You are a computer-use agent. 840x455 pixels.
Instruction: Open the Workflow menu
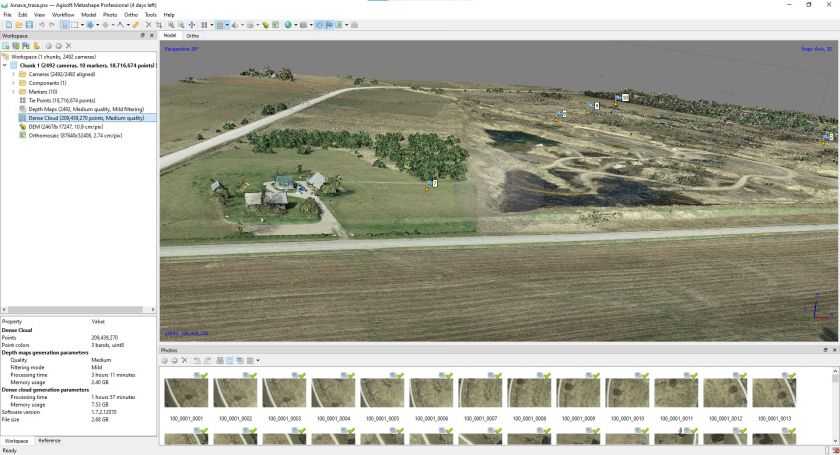[x=62, y=15]
